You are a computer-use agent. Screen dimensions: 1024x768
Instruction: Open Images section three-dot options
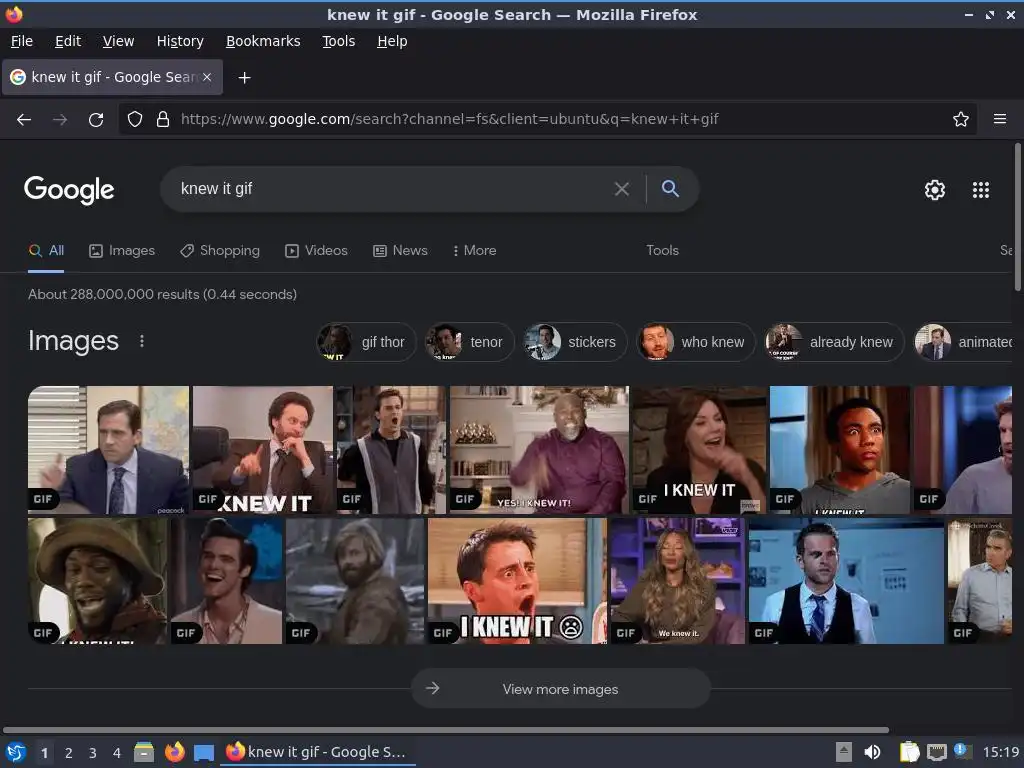click(142, 341)
